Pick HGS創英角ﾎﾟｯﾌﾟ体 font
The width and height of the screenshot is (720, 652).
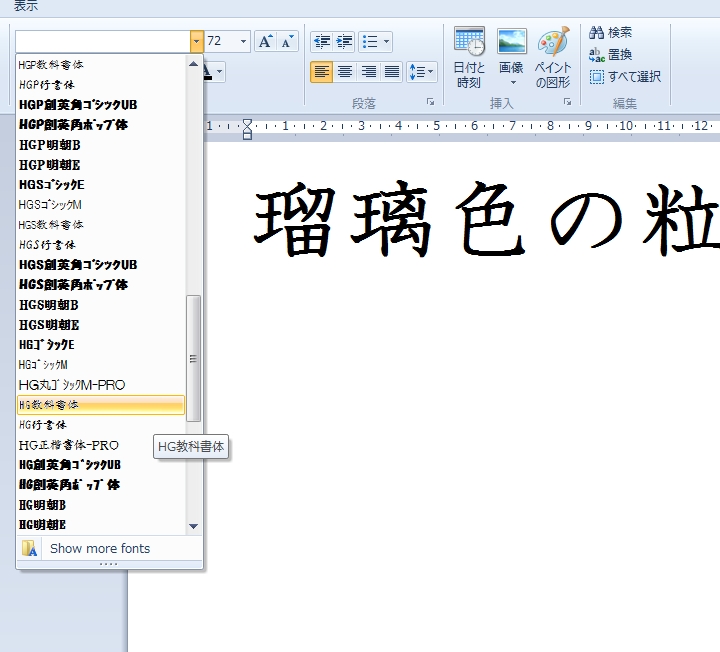pos(101,285)
